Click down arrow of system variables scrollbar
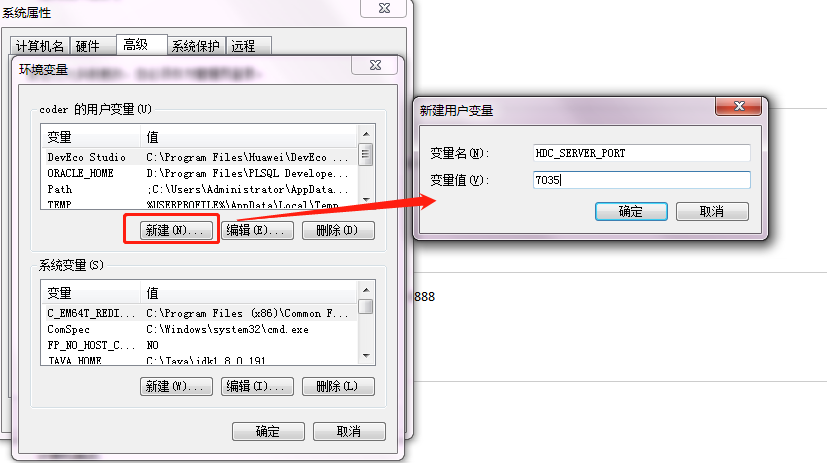 [x=366, y=356]
